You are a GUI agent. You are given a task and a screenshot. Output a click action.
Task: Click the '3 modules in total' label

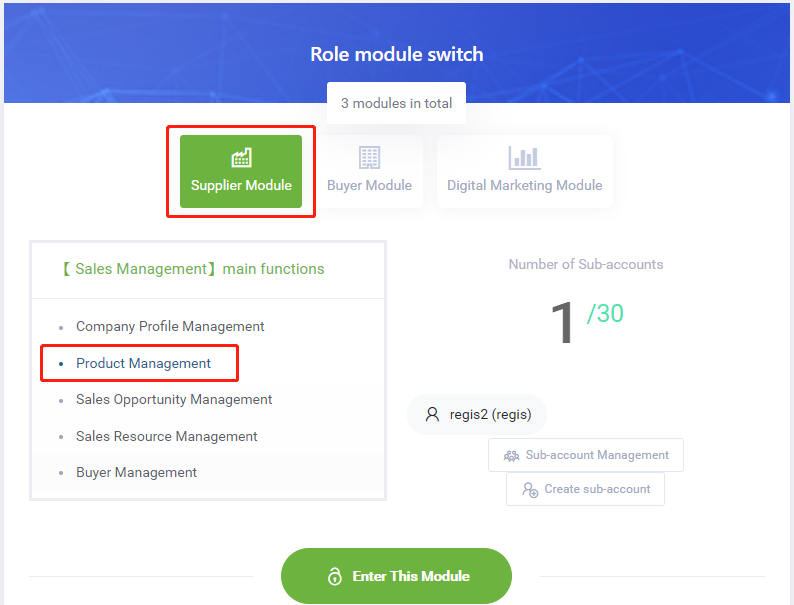tap(396, 103)
